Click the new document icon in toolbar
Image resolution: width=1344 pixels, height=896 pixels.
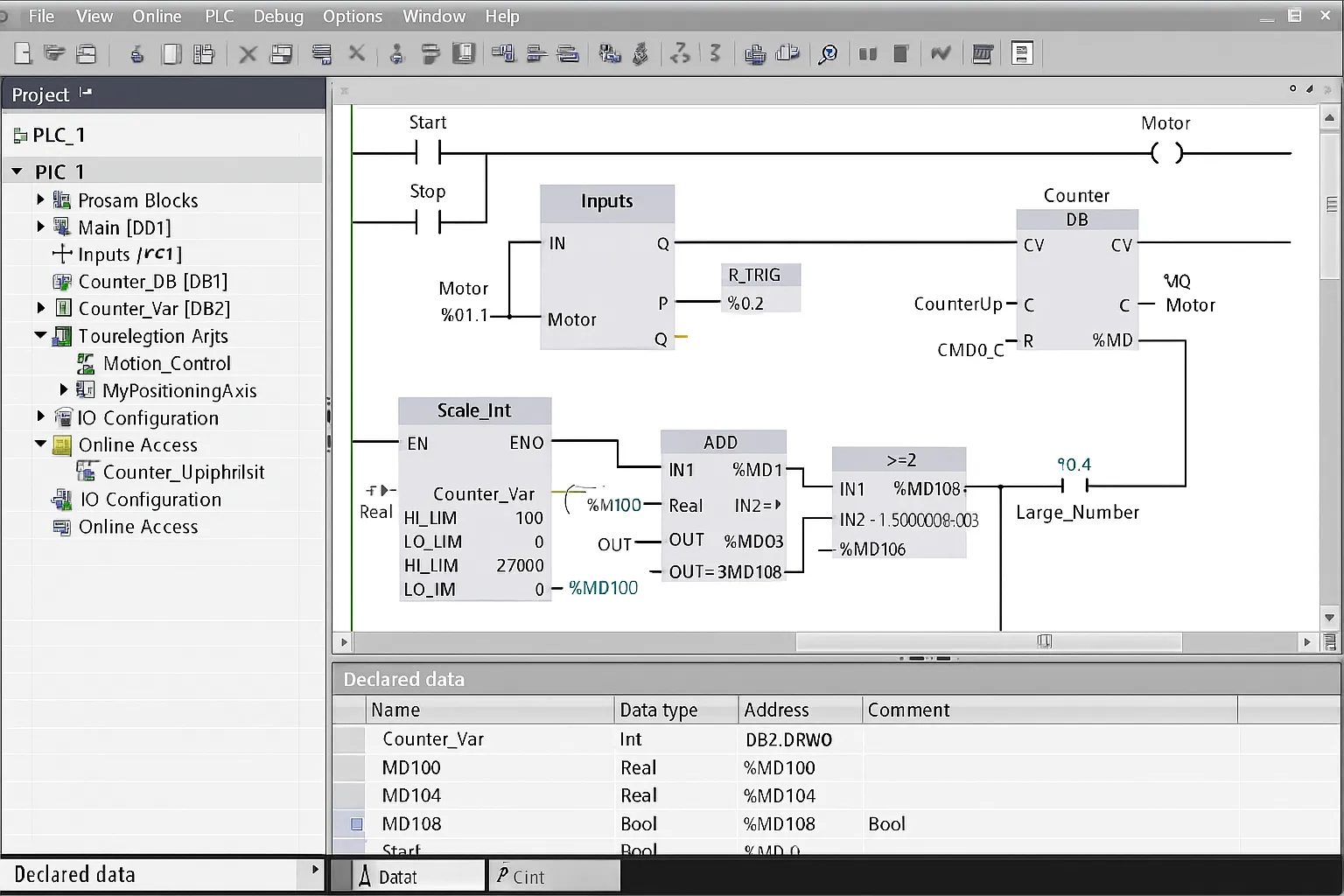coord(23,53)
